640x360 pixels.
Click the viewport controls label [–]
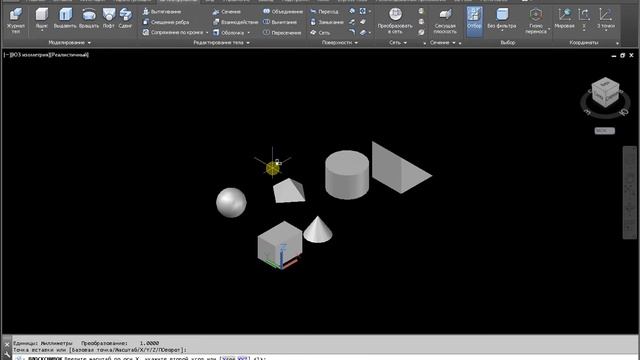click(x=6, y=55)
